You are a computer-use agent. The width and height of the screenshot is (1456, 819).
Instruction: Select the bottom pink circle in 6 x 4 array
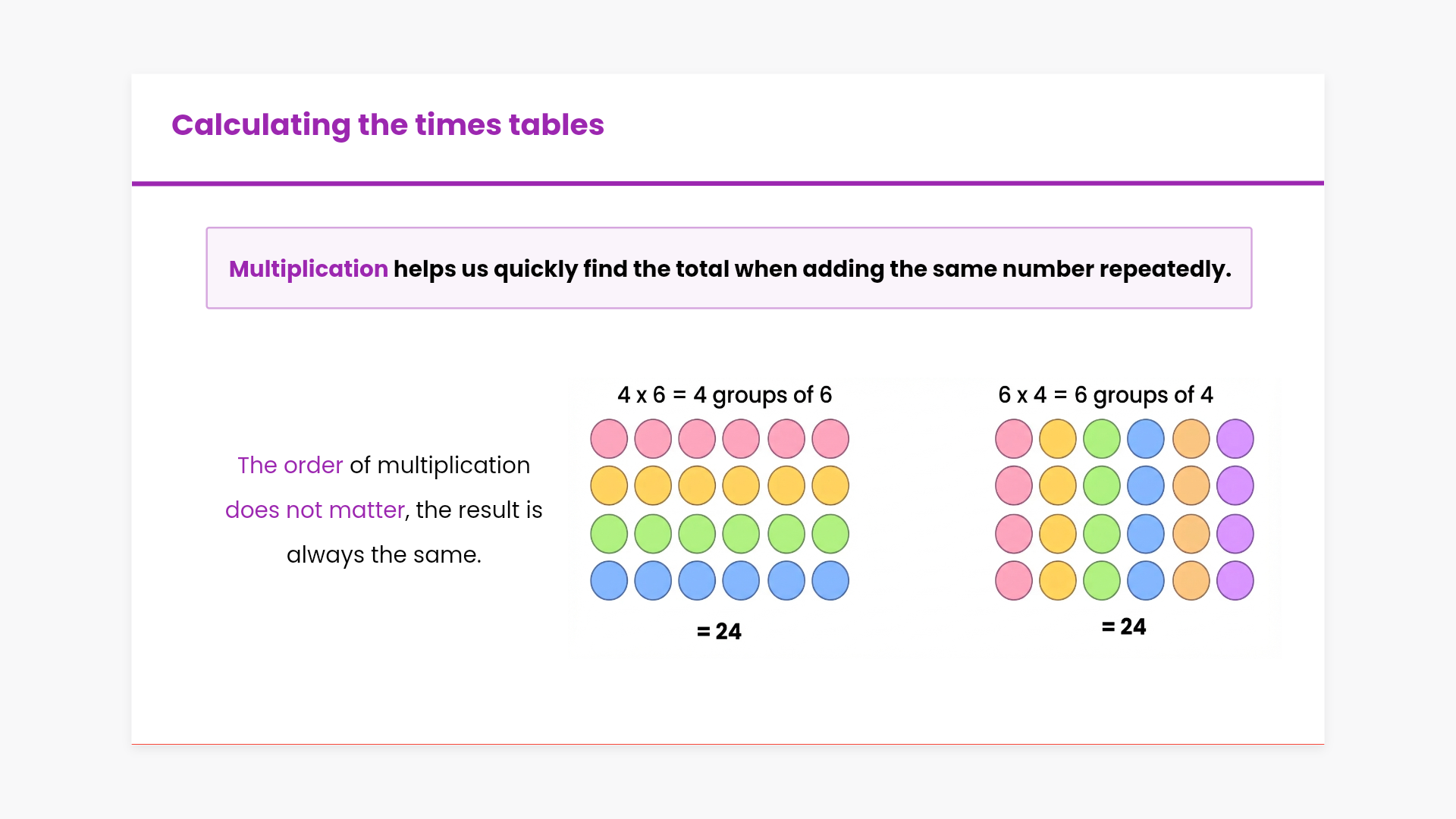1014,582
